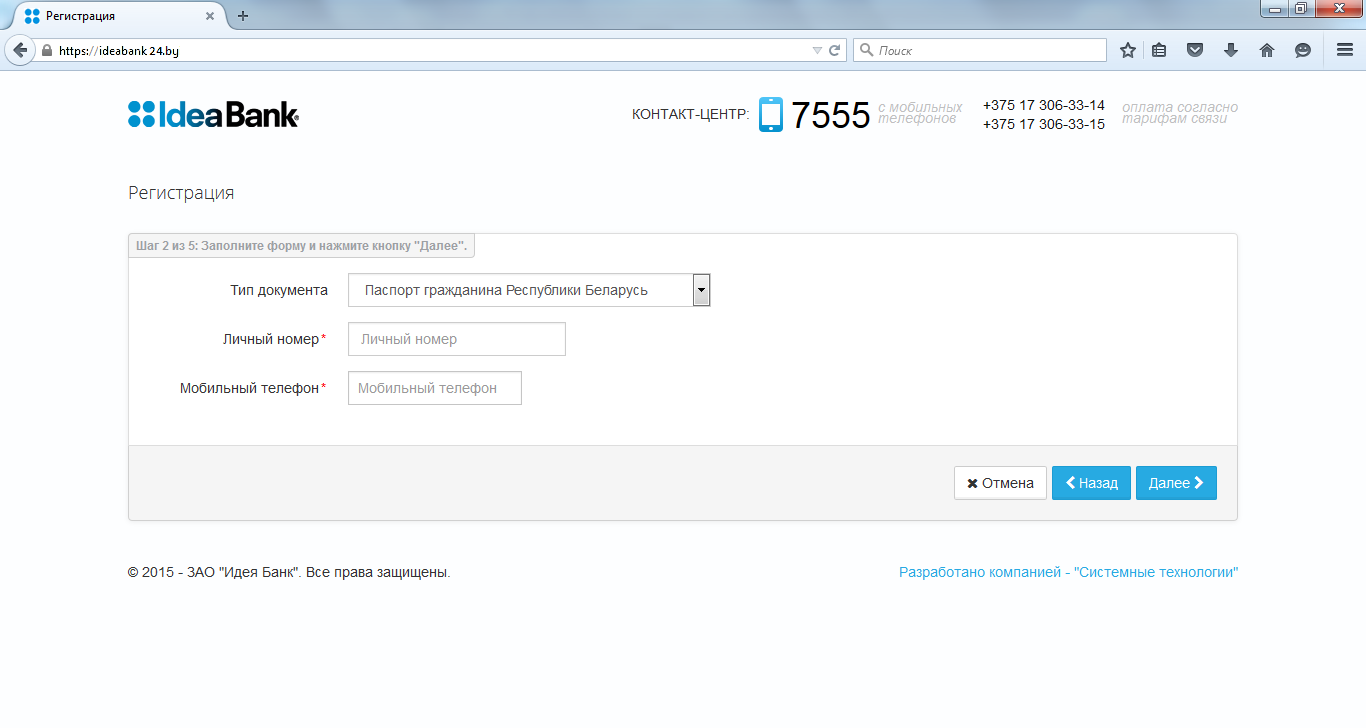Open the Системные технологии developer link
Image resolution: width=1366 pixels, height=728 pixels.
tap(1068, 573)
